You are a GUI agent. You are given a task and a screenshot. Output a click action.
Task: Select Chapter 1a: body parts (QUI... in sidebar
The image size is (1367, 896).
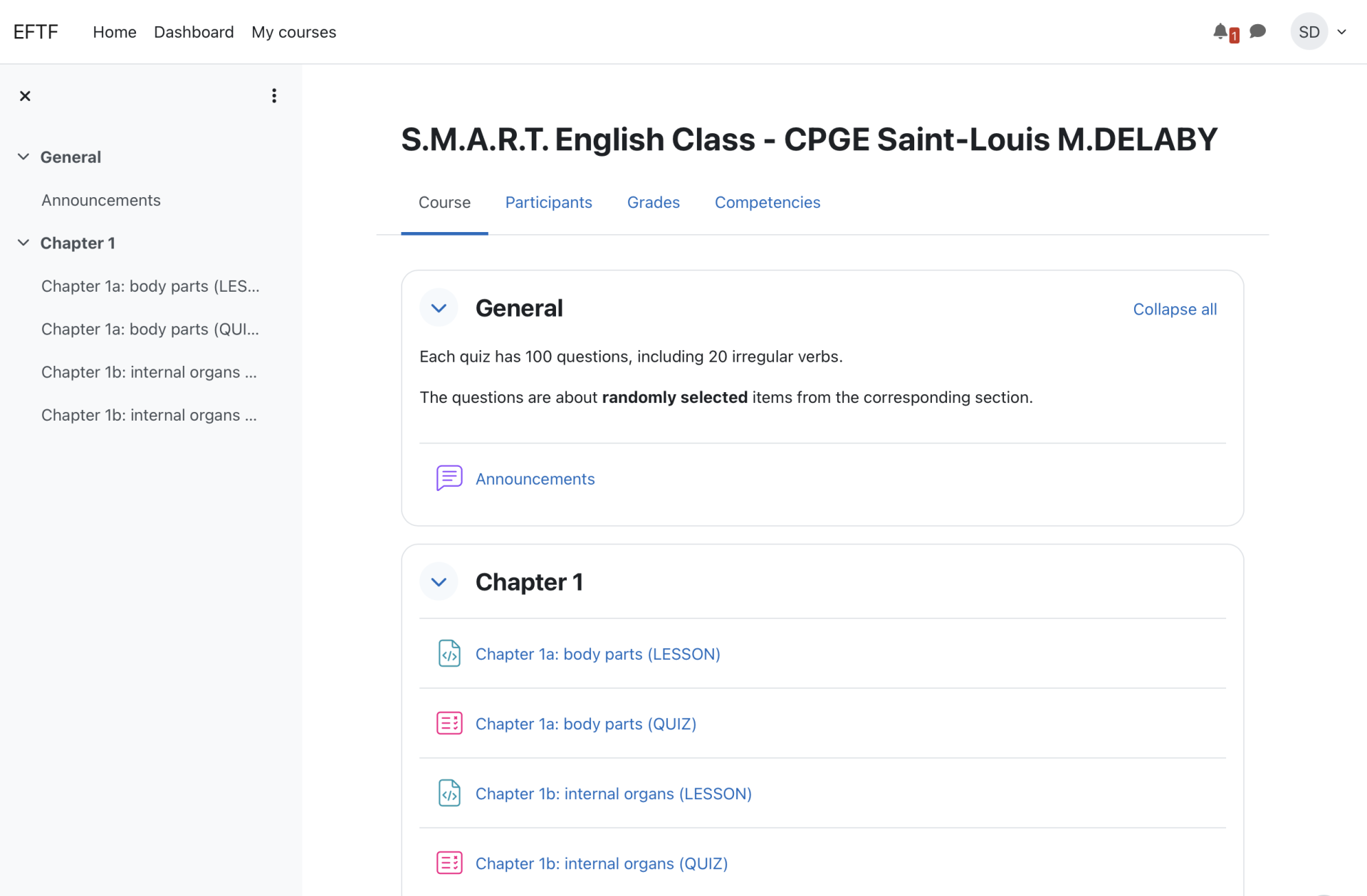pos(150,329)
